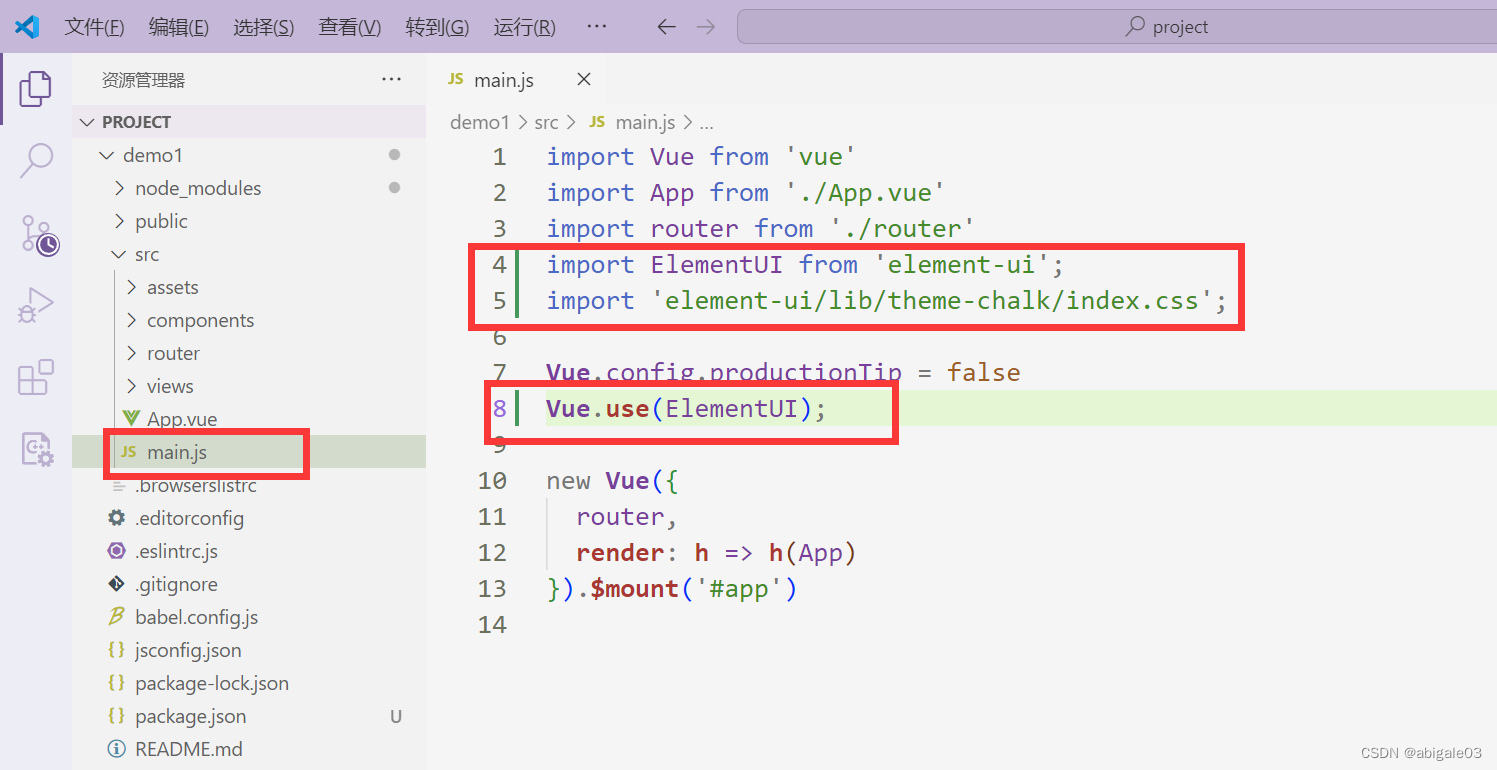This screenshot has width=1497, height=770.
Task: Open the Search view in activity bar
Action: (x=36, y=160)
